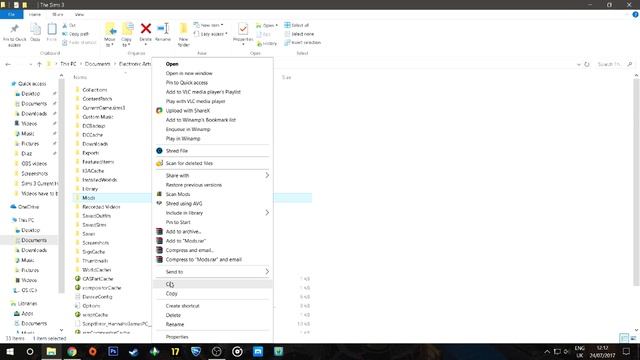The image size is (640, 360).
Task: Expand the Send to submenu
Action: [212, 272]
